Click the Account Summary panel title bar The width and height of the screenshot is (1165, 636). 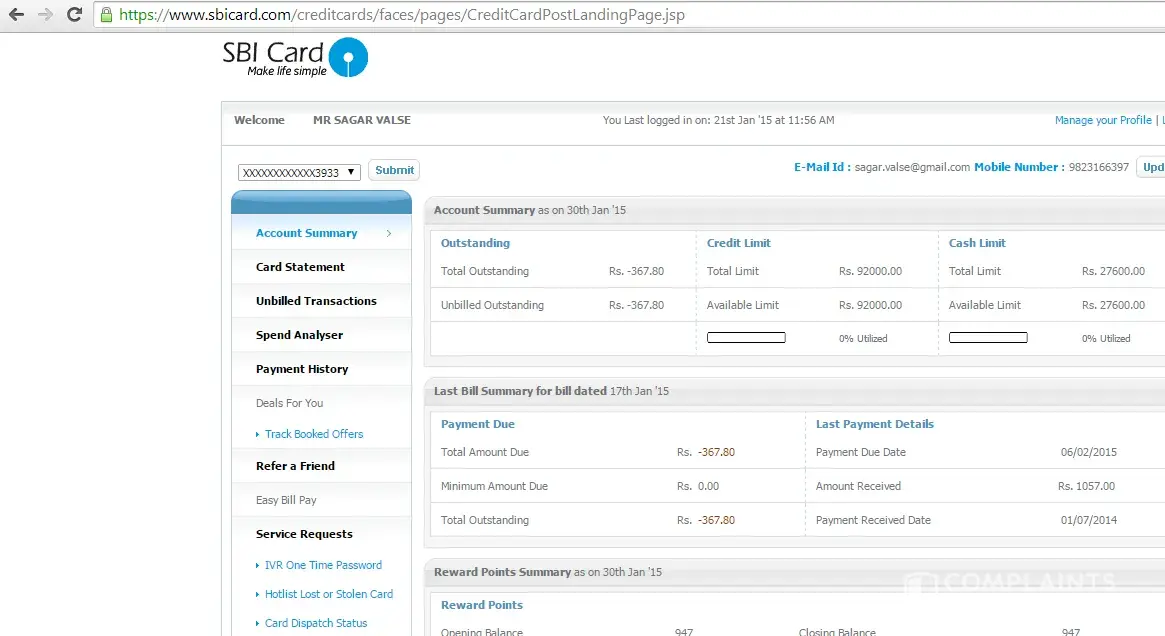click(794, 210)
